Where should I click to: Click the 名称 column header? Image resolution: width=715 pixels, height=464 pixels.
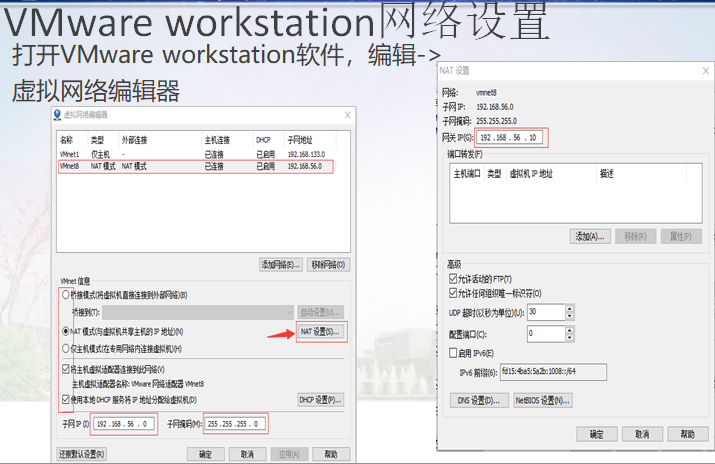tap(67, 140)
